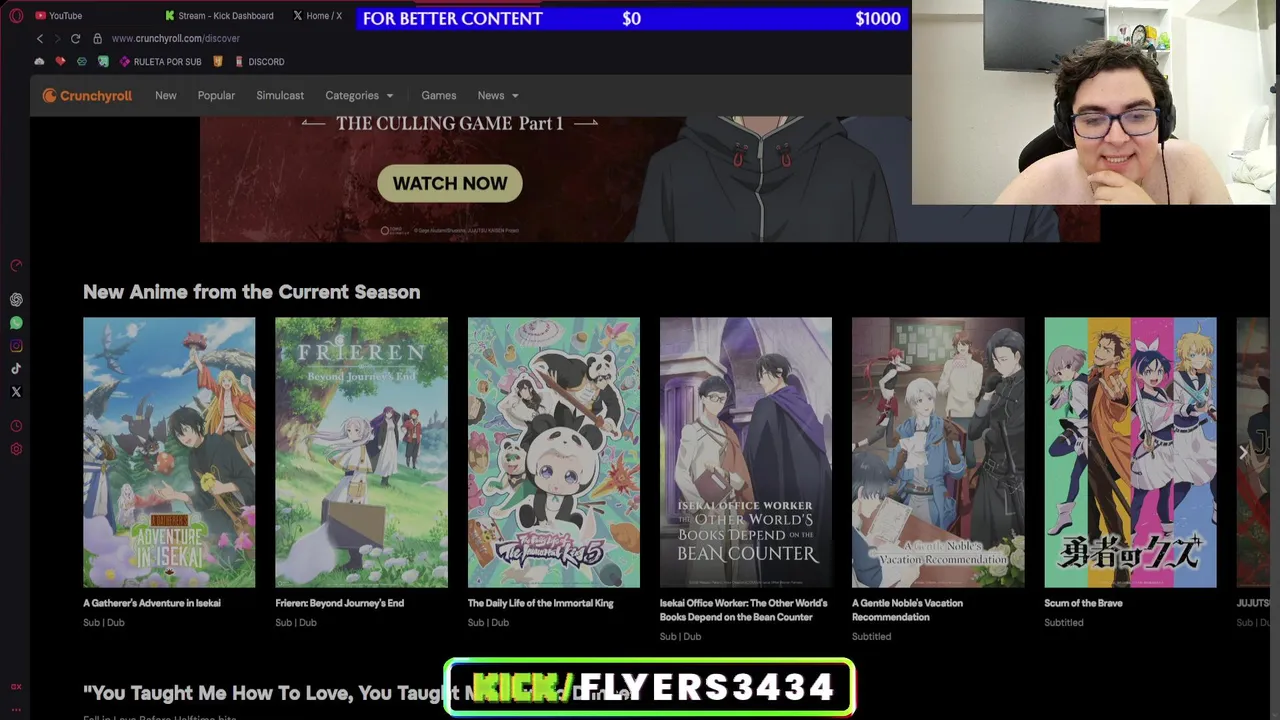Click the $1000 donation goal bar
The image size is (1280, 720).
point(632,18)
